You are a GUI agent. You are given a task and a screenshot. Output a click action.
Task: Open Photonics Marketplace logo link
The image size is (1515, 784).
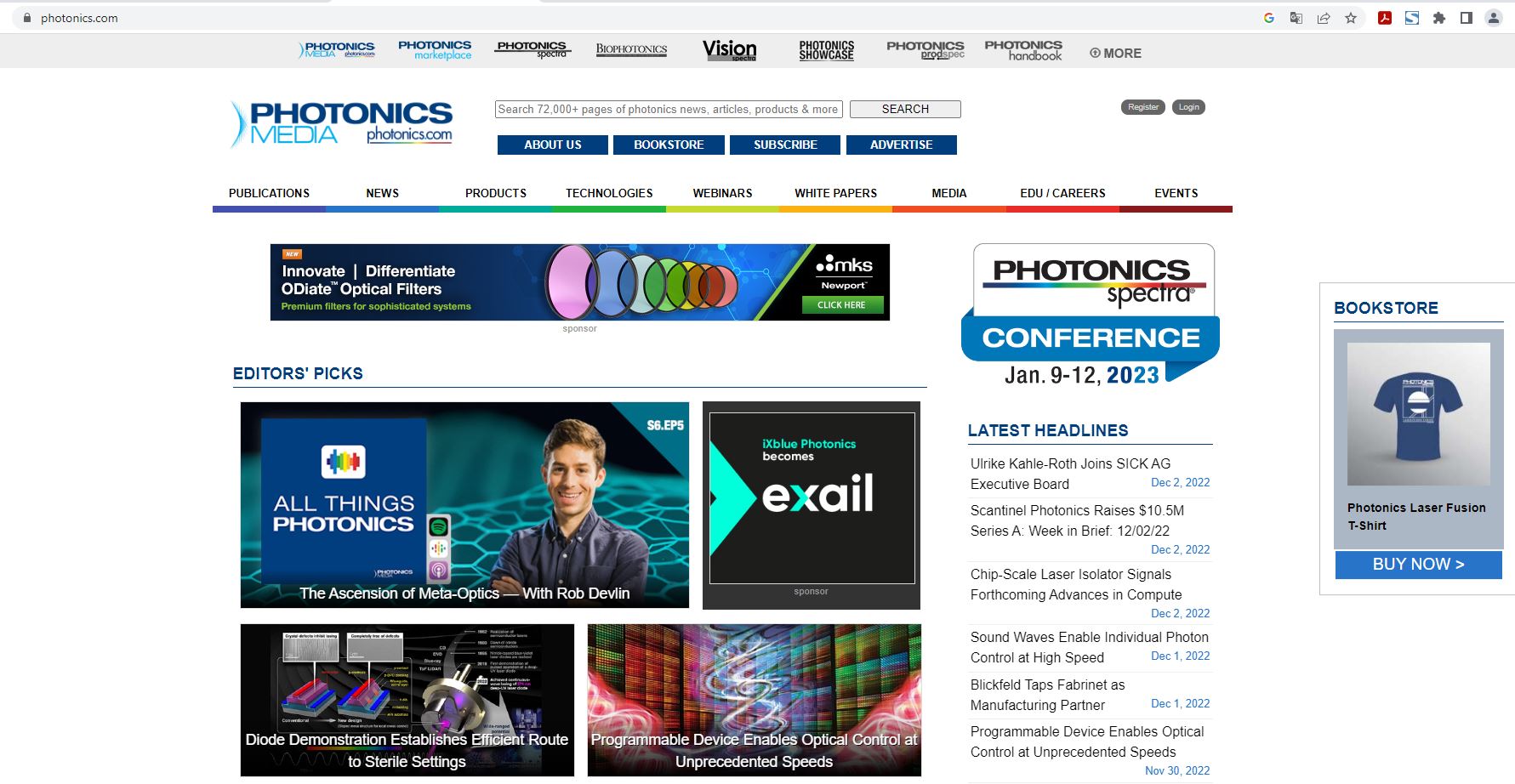click(x=435, y=50)
